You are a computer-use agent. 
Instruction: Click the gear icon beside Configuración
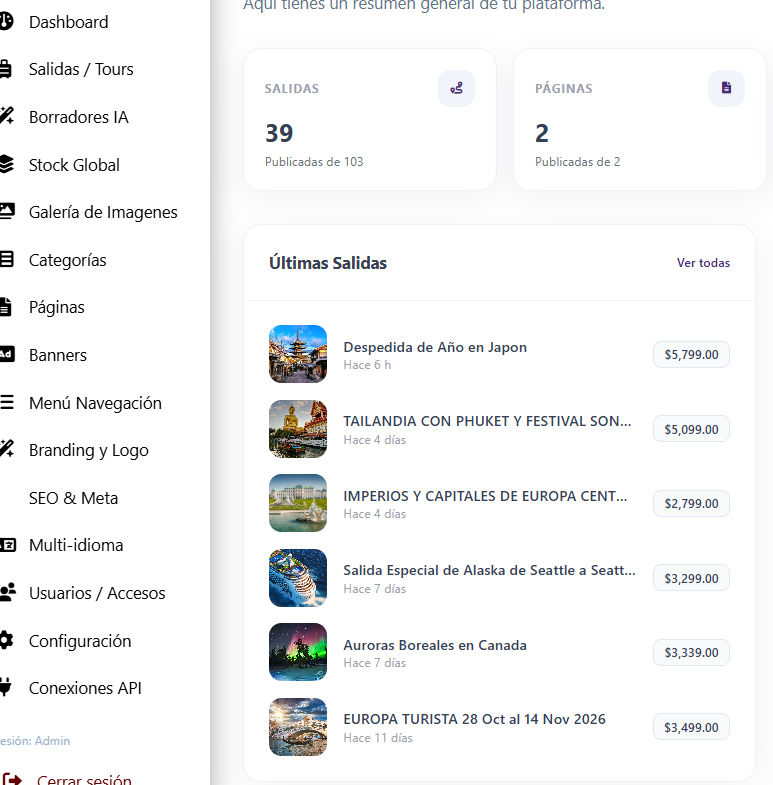pos(6,640)
